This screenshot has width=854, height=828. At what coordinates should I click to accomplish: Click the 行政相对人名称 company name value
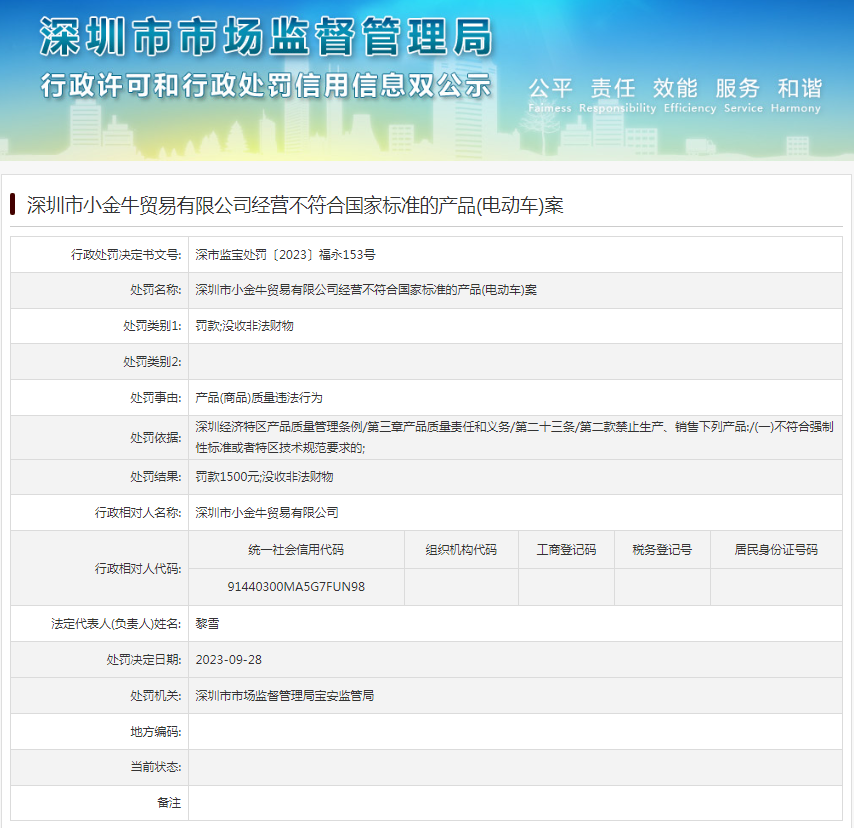267,513
